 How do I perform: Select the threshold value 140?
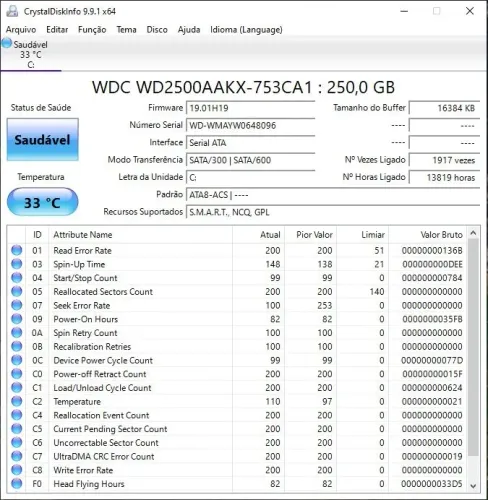click(x=377, y=292)
